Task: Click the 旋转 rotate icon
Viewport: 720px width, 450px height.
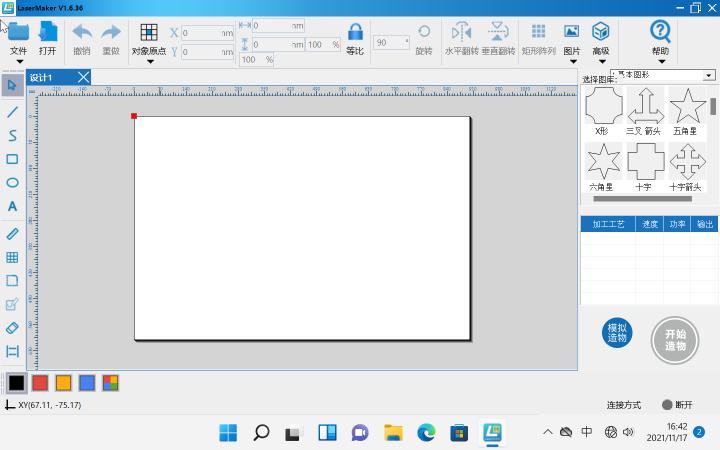Action: pyautogui.click(x=424, y=37)
